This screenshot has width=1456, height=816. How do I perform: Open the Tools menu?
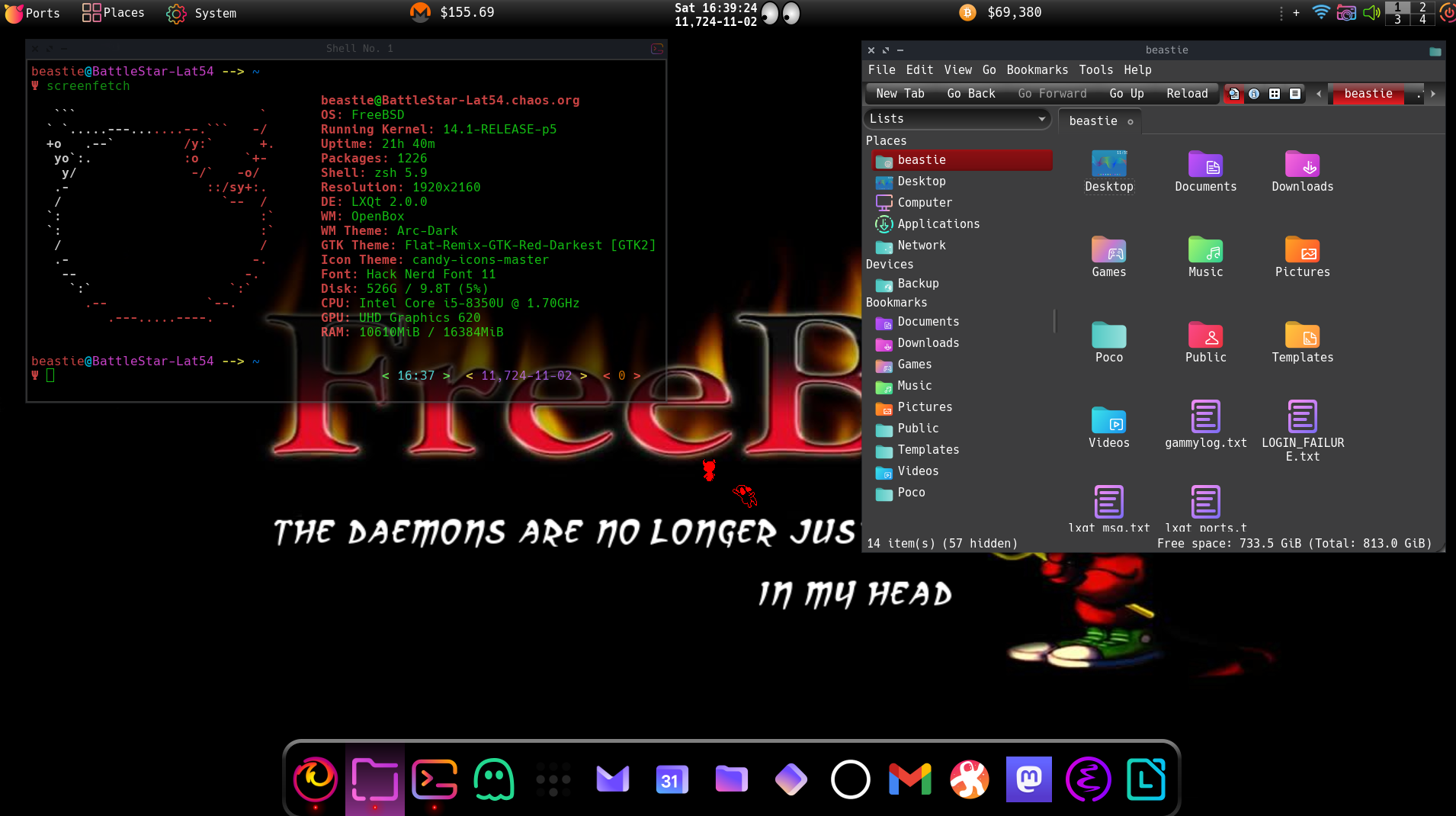1096,70
